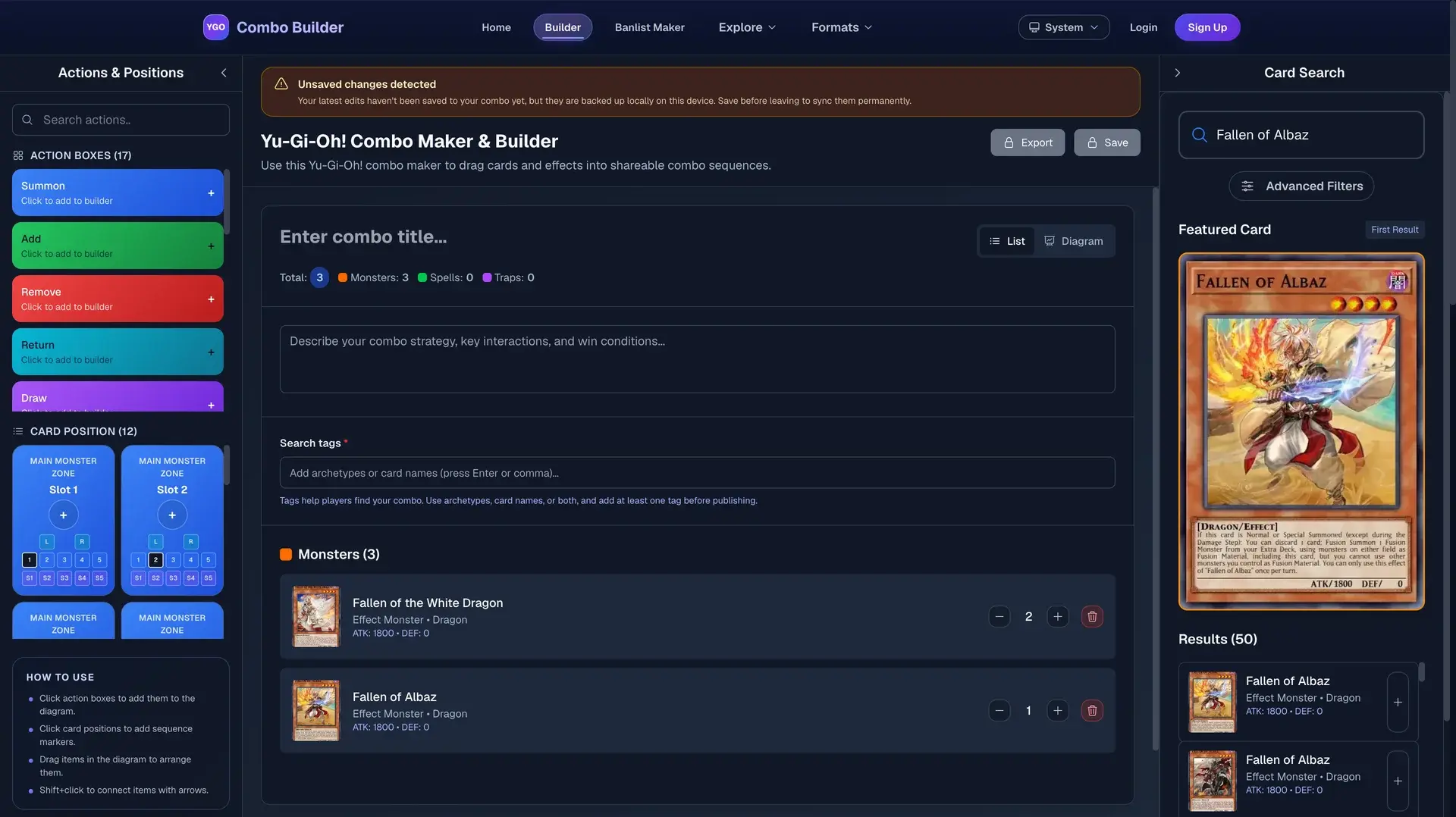Image resolution: width=1456 pixels, height=817 pixels.
Task: Select S4 marker in Slot 2 card
Action: (191, 578)
